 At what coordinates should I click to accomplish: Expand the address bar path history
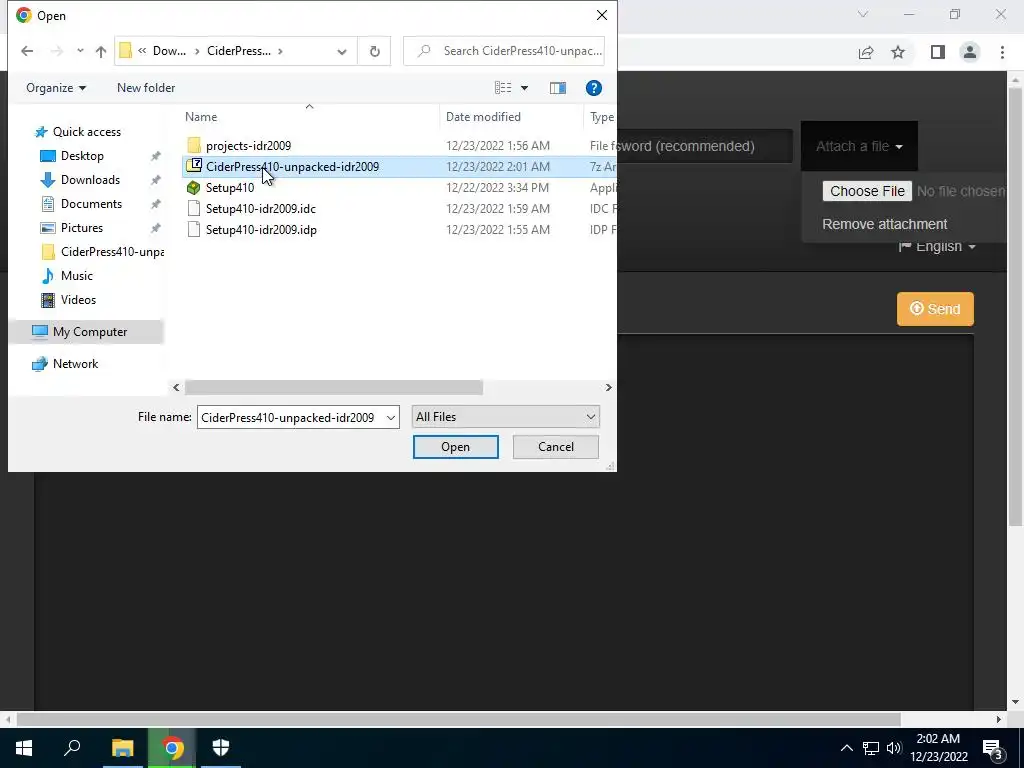pyautogui.click(x=342, y=51)
